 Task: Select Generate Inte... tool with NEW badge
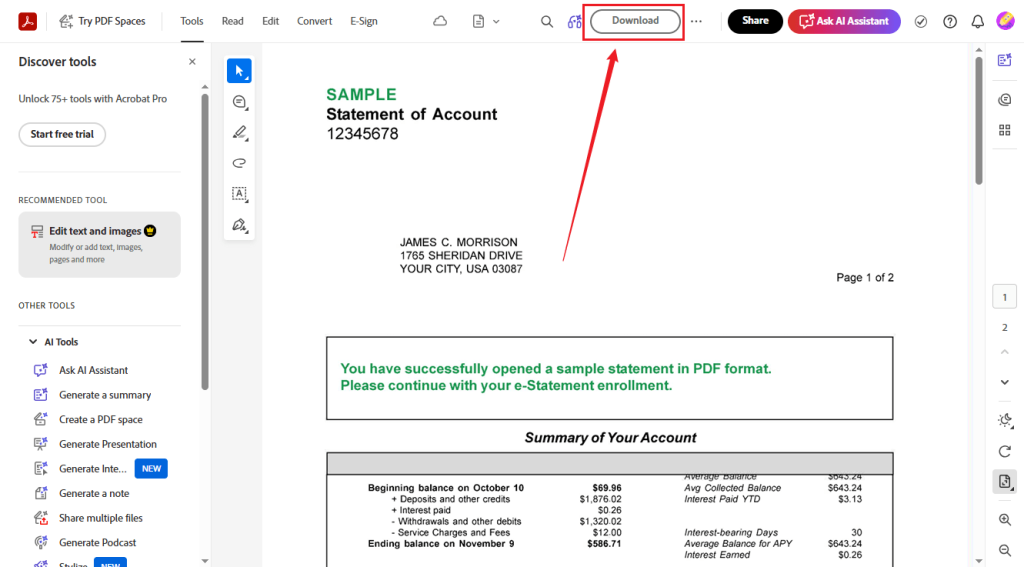click(101, 468)
